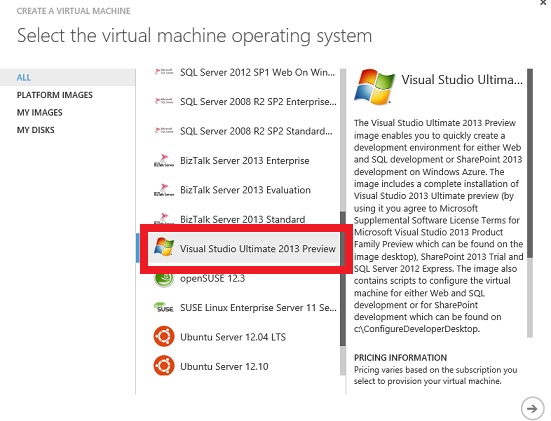This screenshot has height=421, width=551.
Task: Close the Create a Virtual Machine dialog
Action: 543,3
